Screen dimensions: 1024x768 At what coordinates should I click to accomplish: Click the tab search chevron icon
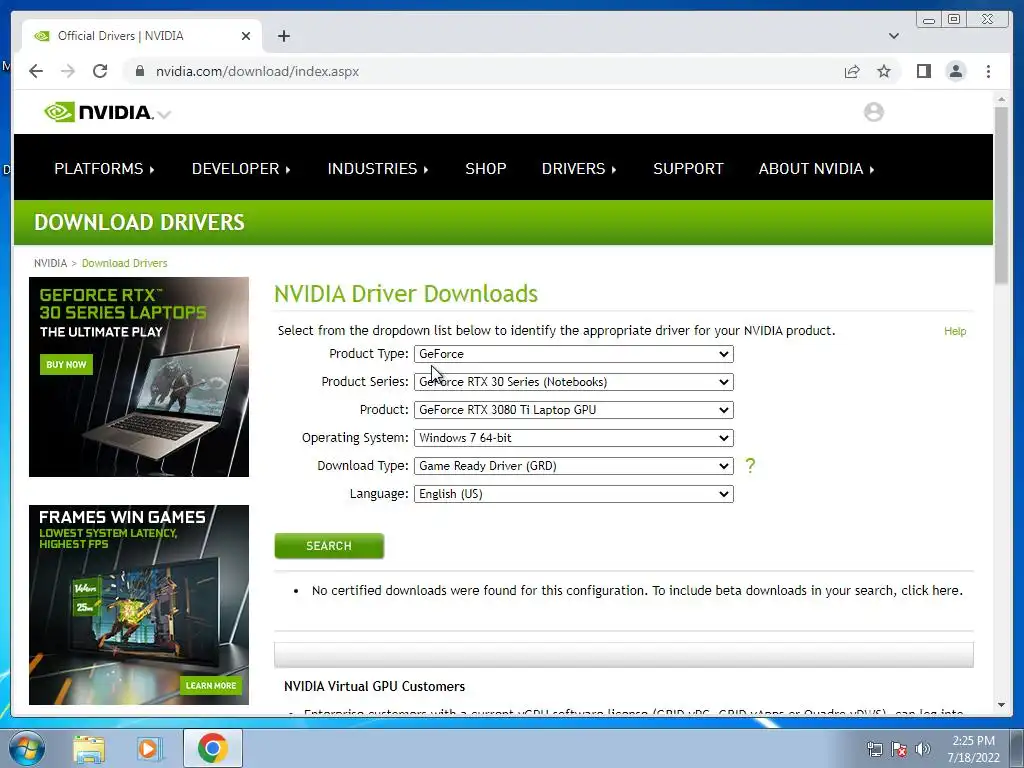pyautogui.click(x=893, y=36)
